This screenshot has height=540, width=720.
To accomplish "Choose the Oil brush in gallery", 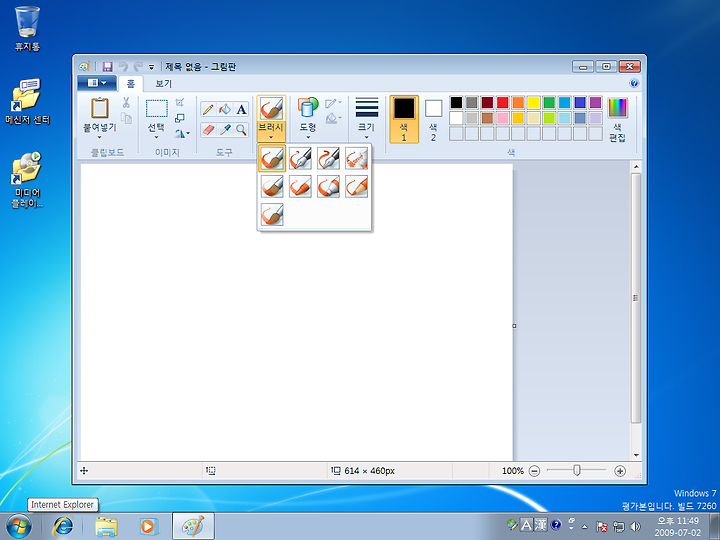I will tap(272, 186).
